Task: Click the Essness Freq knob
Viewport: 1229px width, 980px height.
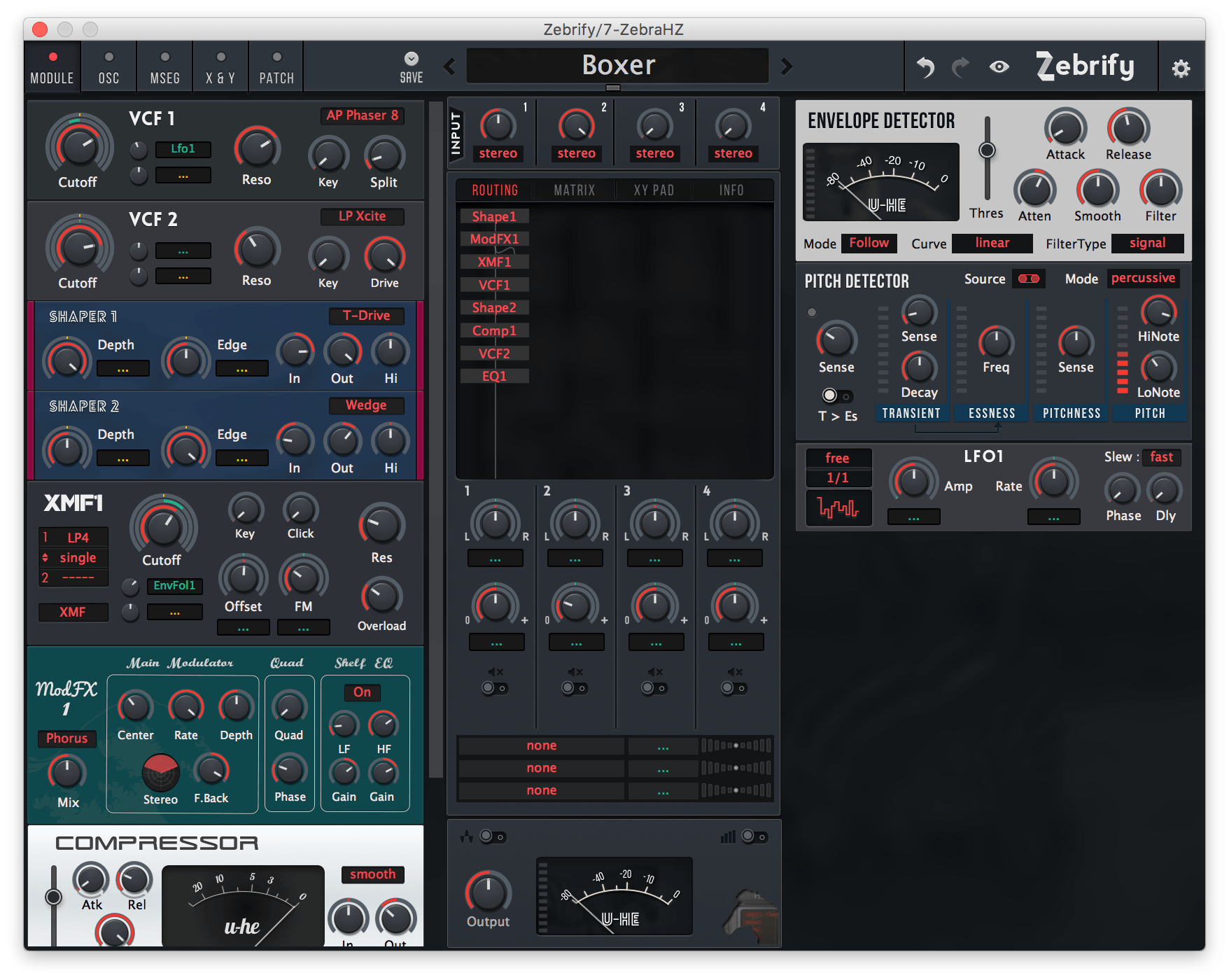Action: [995, 342]
